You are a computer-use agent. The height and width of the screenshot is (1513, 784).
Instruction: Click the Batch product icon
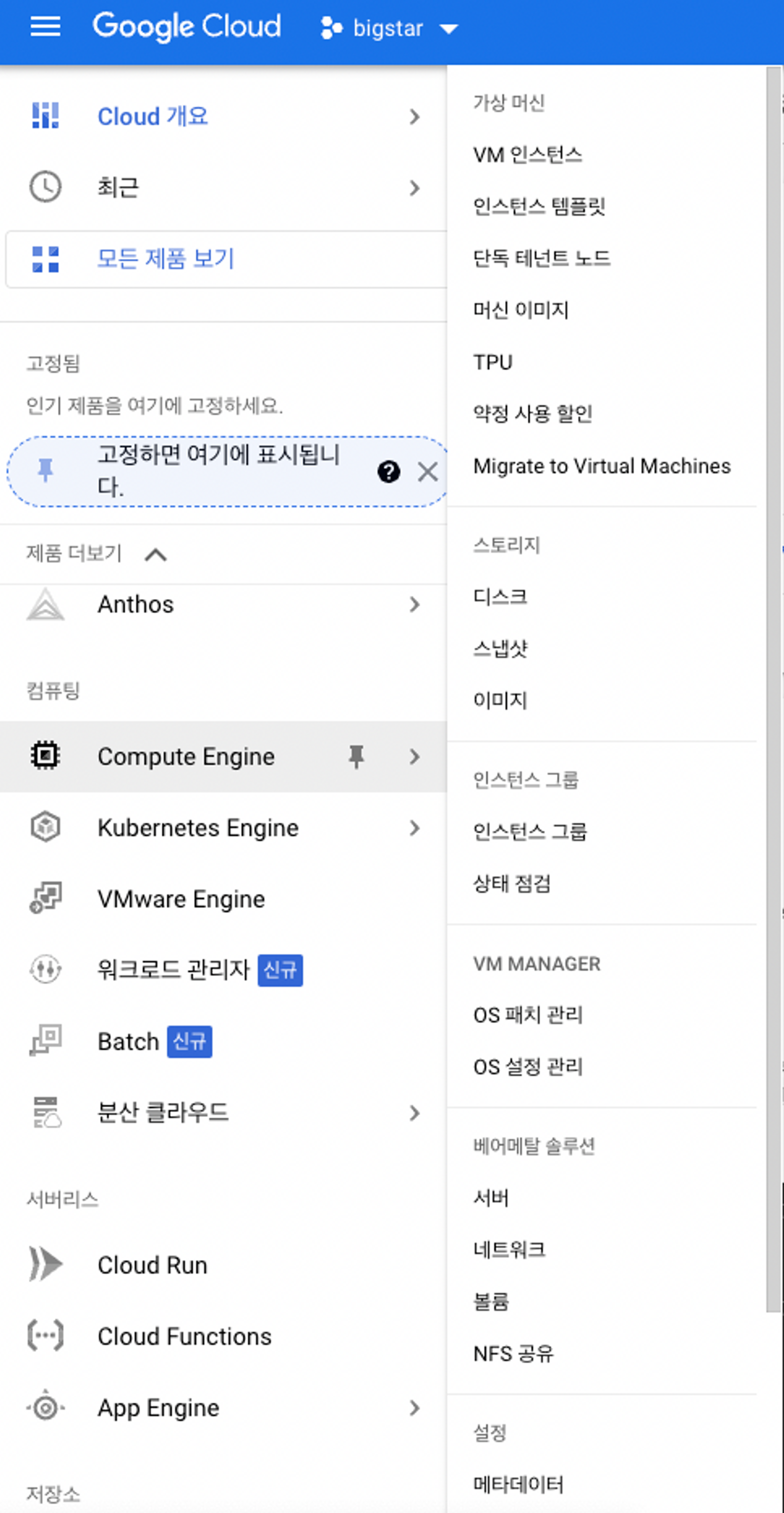[45, 1040]
